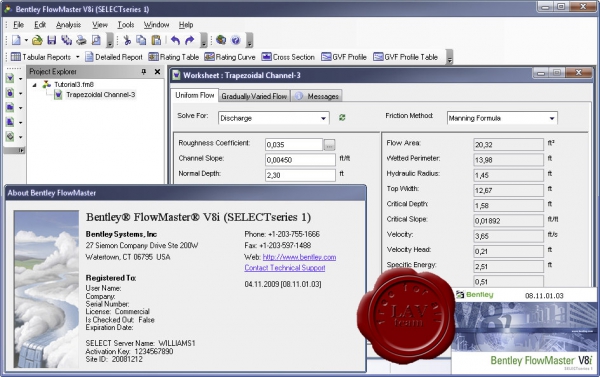Open the Rating Curve
600x377 pixels.
pos(230,57)
